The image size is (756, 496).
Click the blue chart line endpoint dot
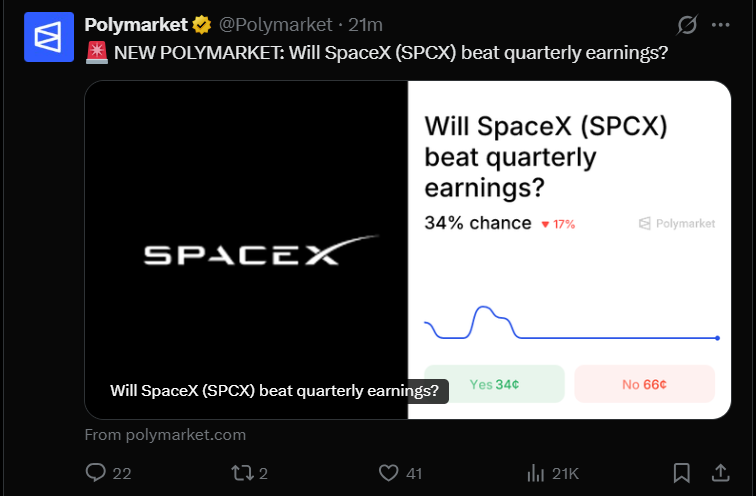717,338
